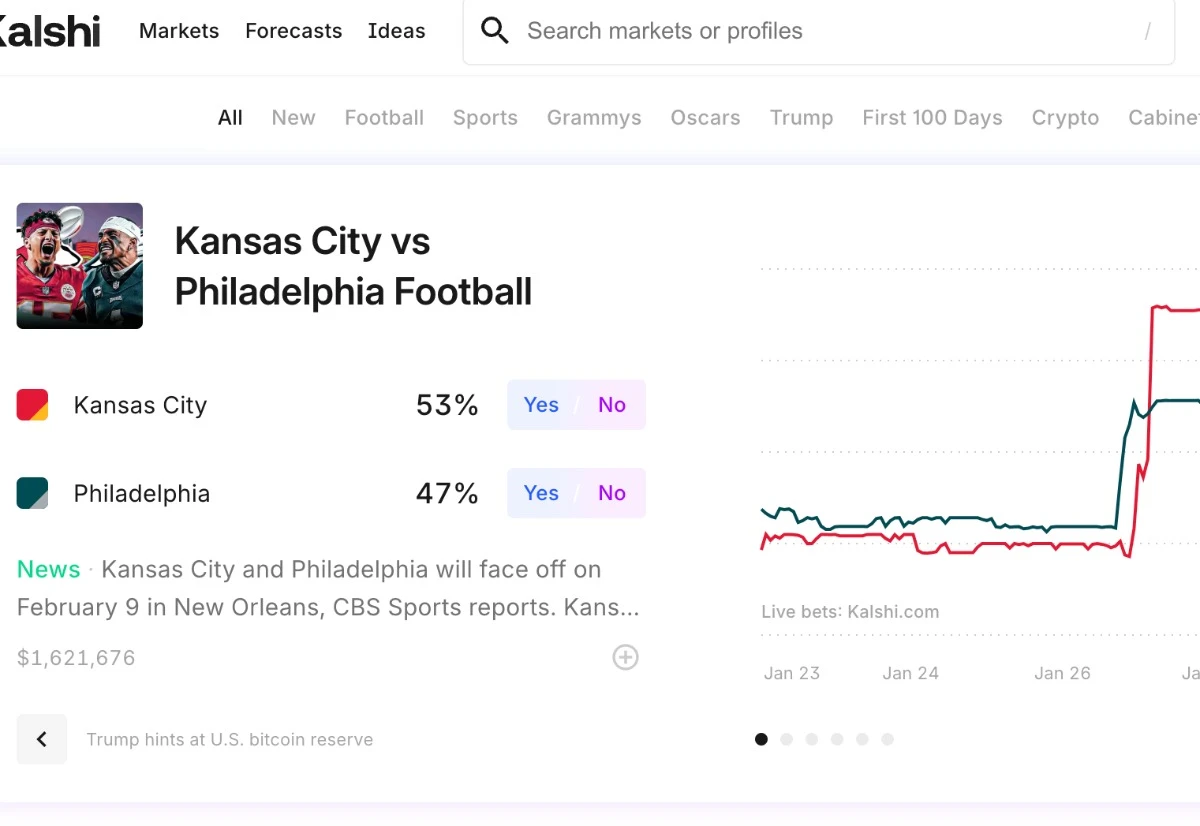Choose Yes for Philadelphia
Viewport: 1200px width, 826px height.
[541, 493]
